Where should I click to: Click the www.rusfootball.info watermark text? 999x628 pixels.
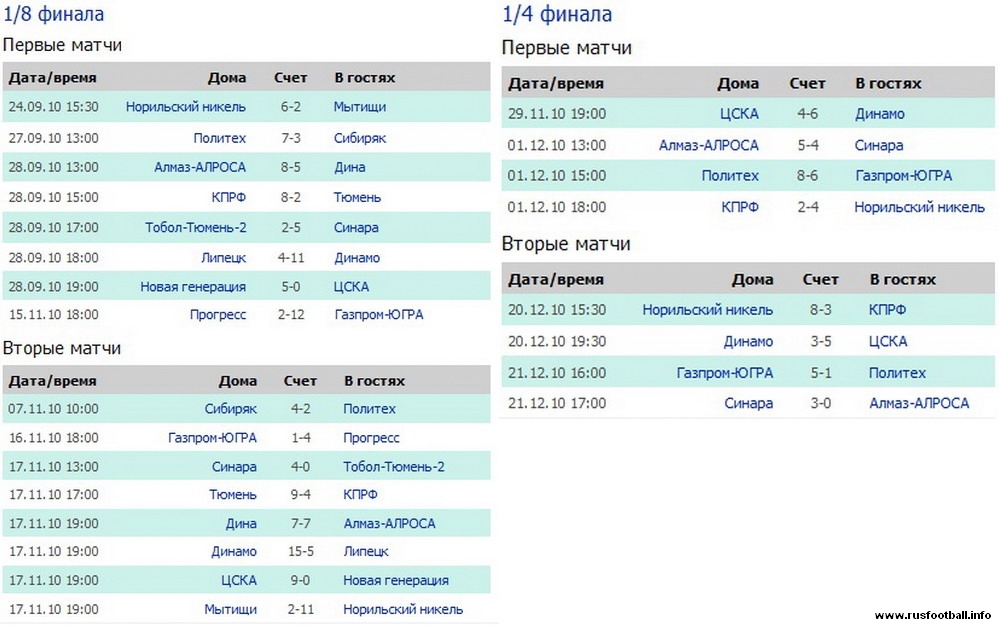click(x=932, y=615)
